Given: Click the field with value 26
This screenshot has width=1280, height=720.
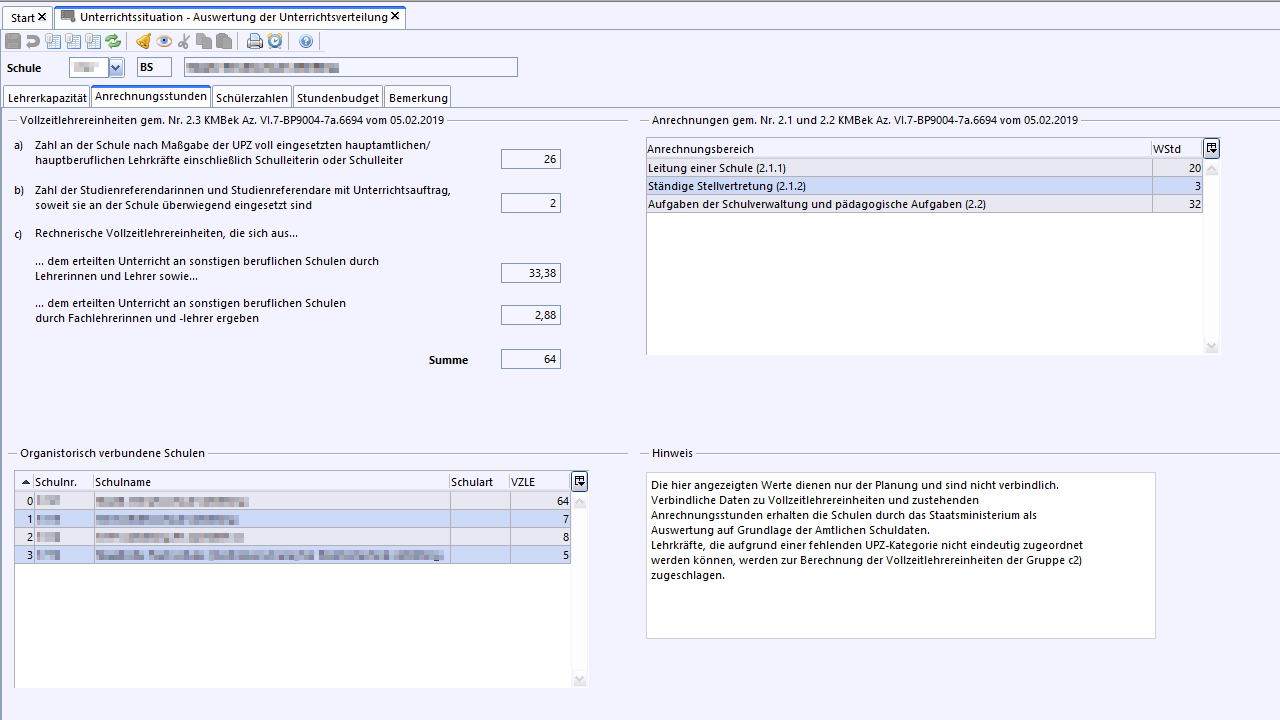Looking at the screenshot, I should tap(531, 159).
